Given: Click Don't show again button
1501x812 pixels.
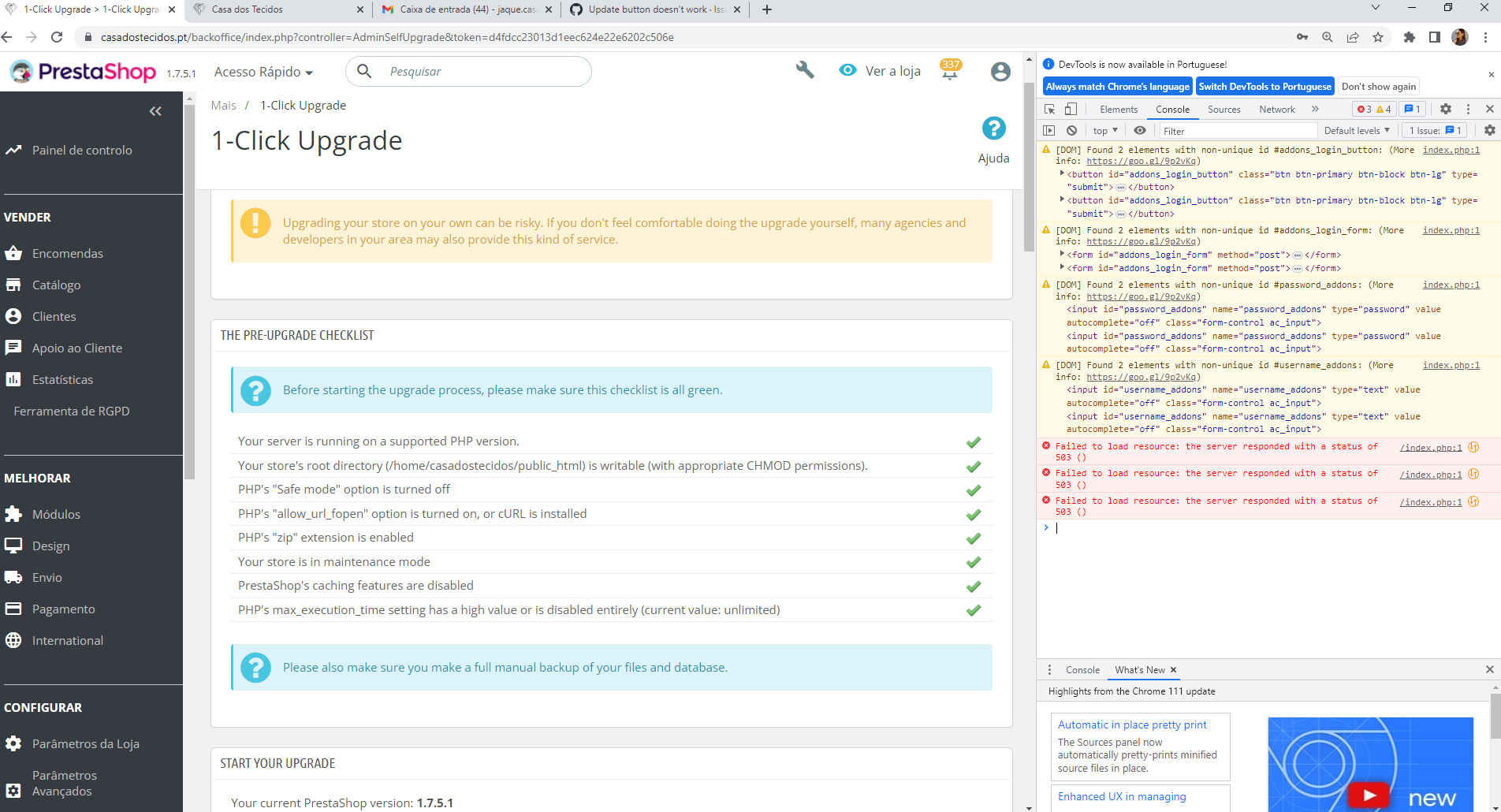Looking at the screenshot, I should pos(1379,87).
